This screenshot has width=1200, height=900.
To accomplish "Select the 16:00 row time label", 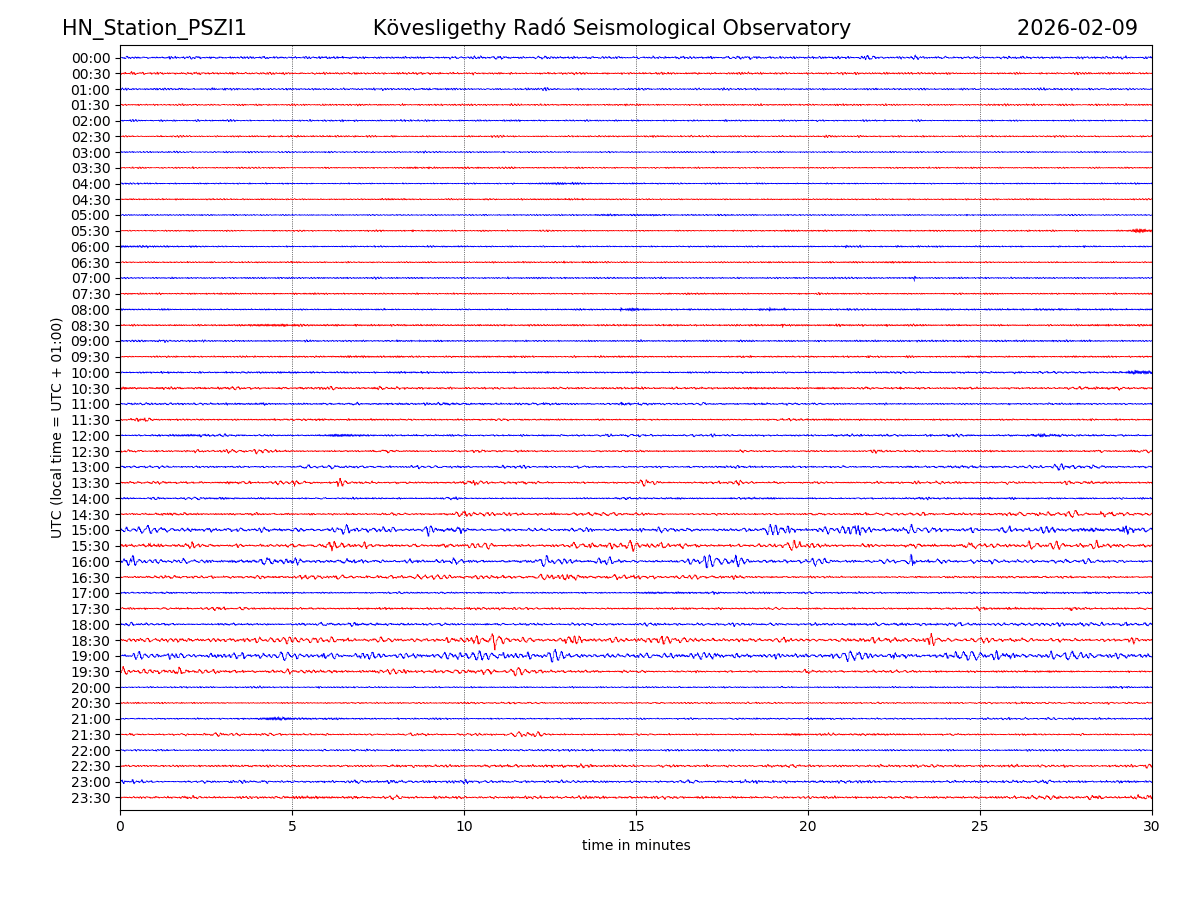I will tap(91, 562).
